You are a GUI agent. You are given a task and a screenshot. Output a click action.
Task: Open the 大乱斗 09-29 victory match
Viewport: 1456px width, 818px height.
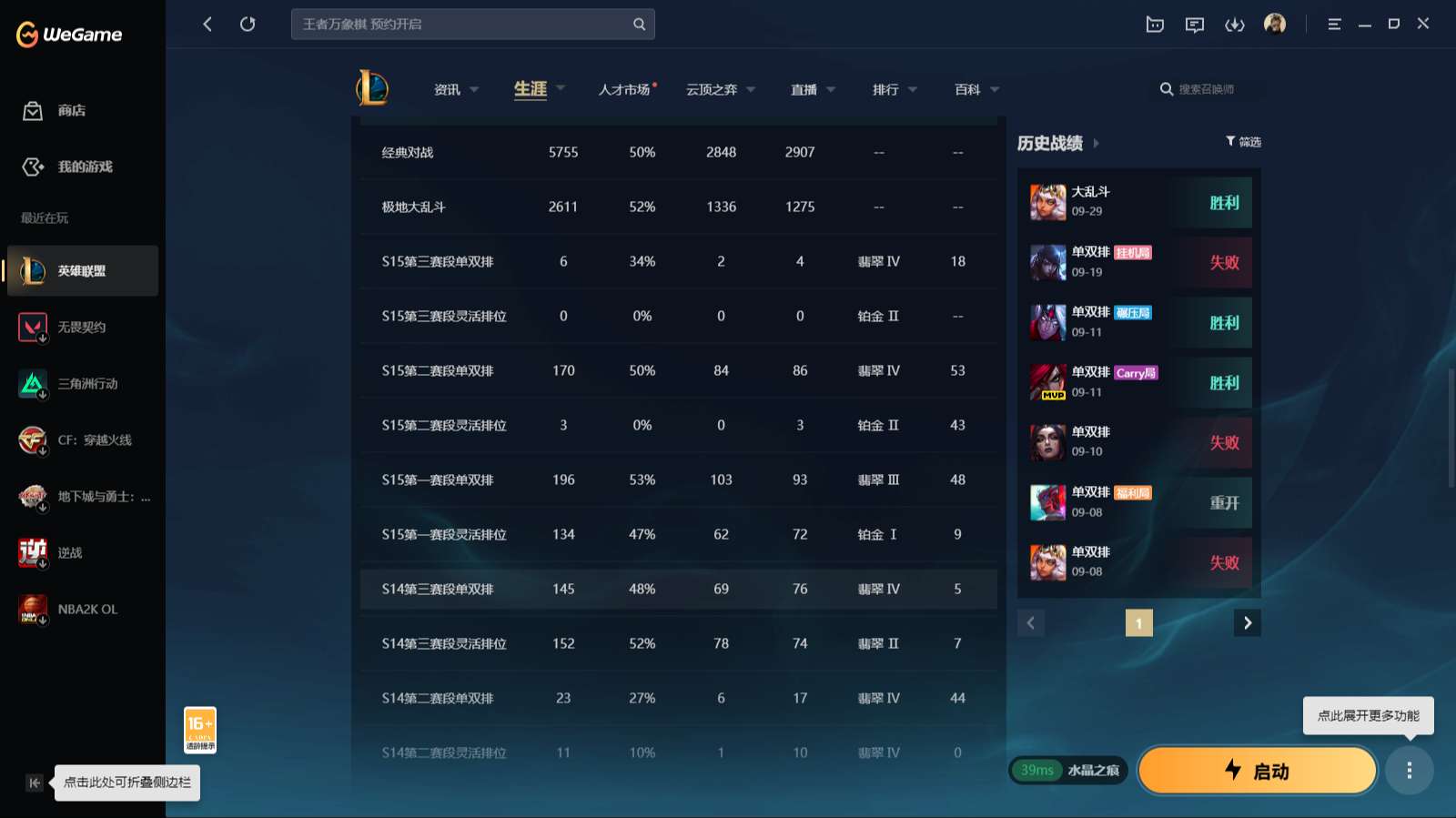click(1139, 202)
